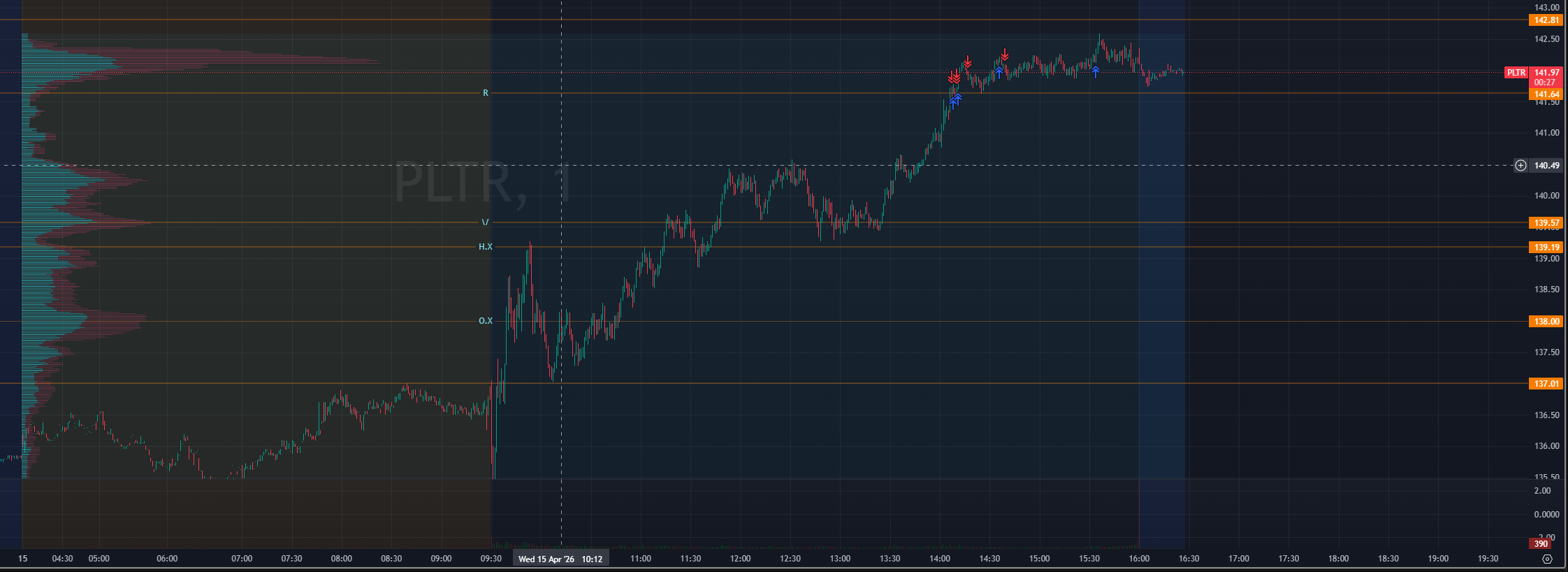Click the R level marker label
1568x572 pixels.
(486, 93)
